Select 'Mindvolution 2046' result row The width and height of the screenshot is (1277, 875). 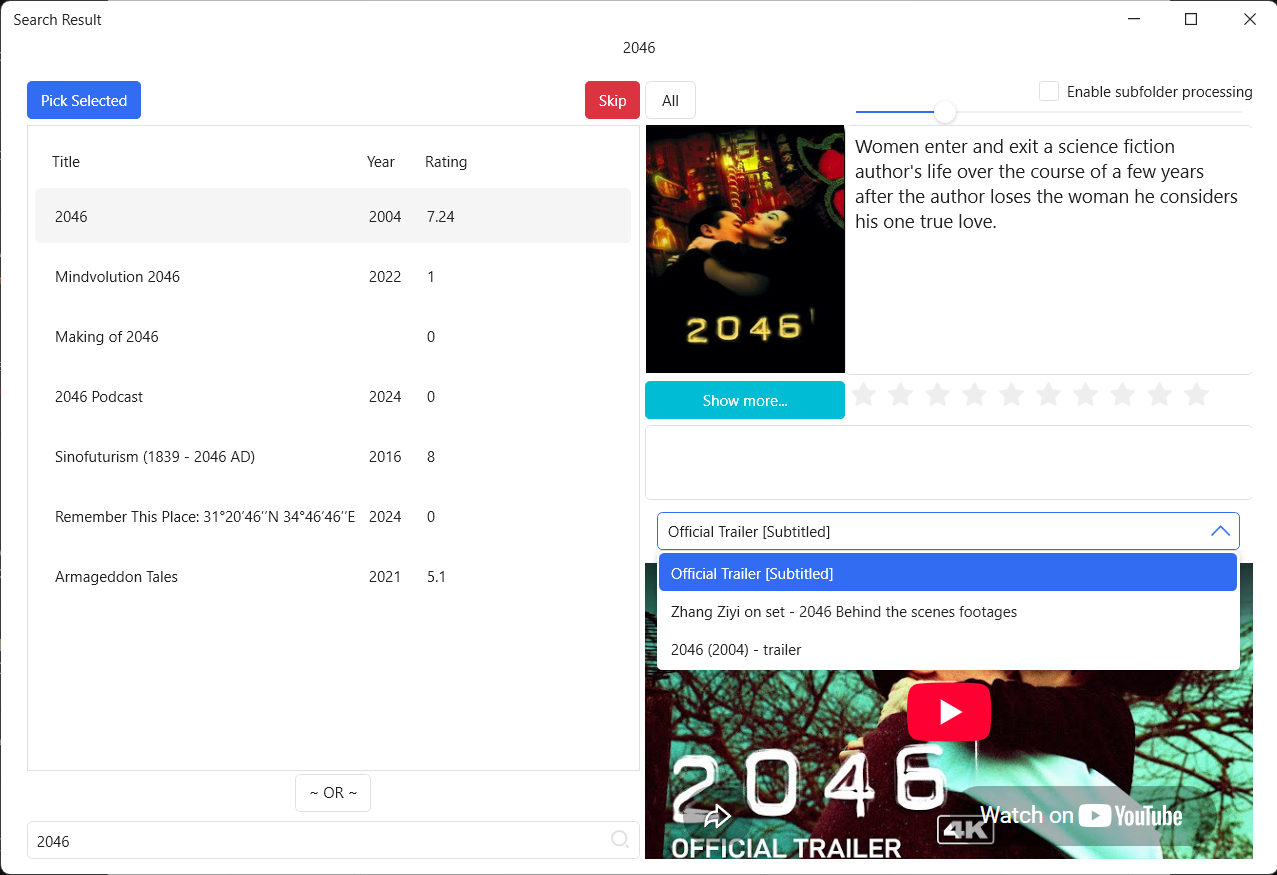pyautogui.click(x=333, y=276)
